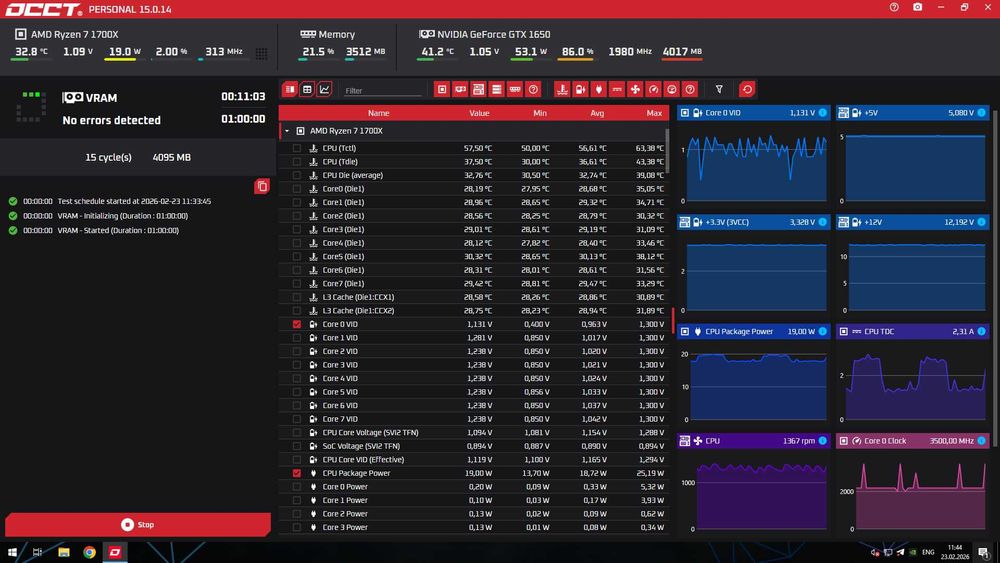The height and width of the screenshot is (563, 1000).
Task: Toggle clock speed sensor type filter
Action: 653,89
